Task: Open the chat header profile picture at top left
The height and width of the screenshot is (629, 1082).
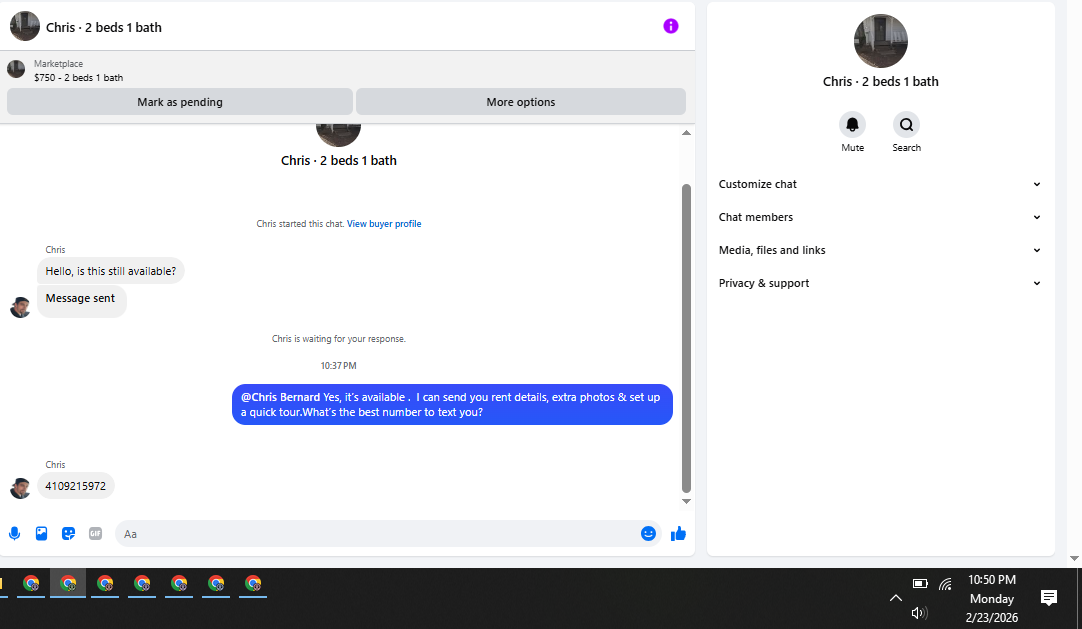Action: (25, 26)
